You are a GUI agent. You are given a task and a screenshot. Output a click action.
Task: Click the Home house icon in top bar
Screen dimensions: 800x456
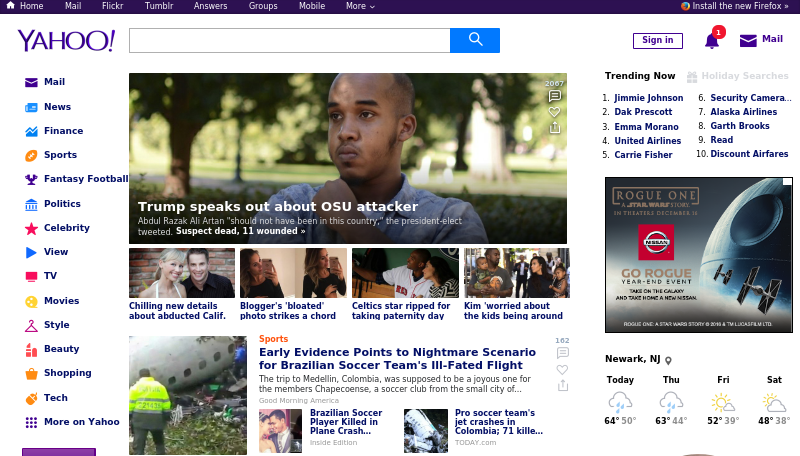coord(10,6)
